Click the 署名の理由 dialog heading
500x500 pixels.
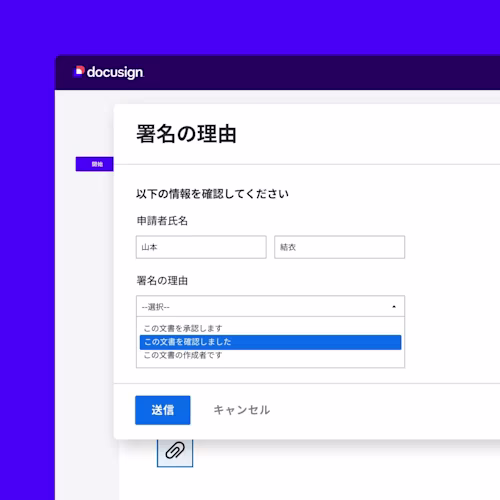coord(186,134)
